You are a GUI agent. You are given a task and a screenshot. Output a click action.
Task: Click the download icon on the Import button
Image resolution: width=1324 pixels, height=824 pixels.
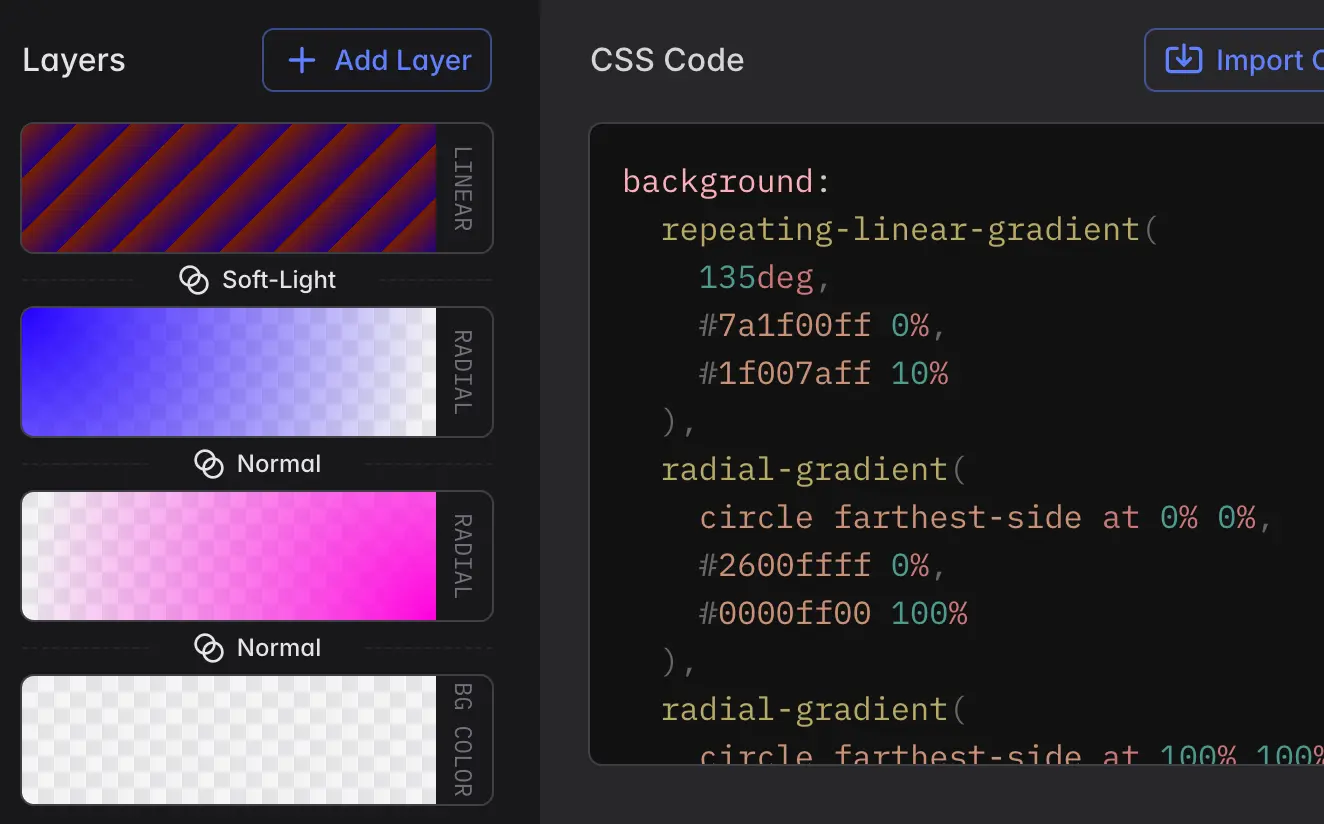(1183, 60)
